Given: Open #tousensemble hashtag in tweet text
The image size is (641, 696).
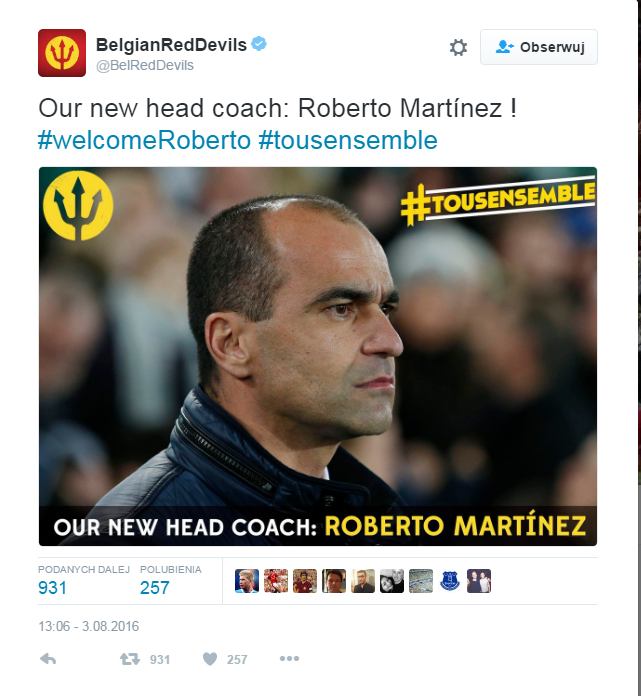Looking at the screenshot, I should (348, 140).
